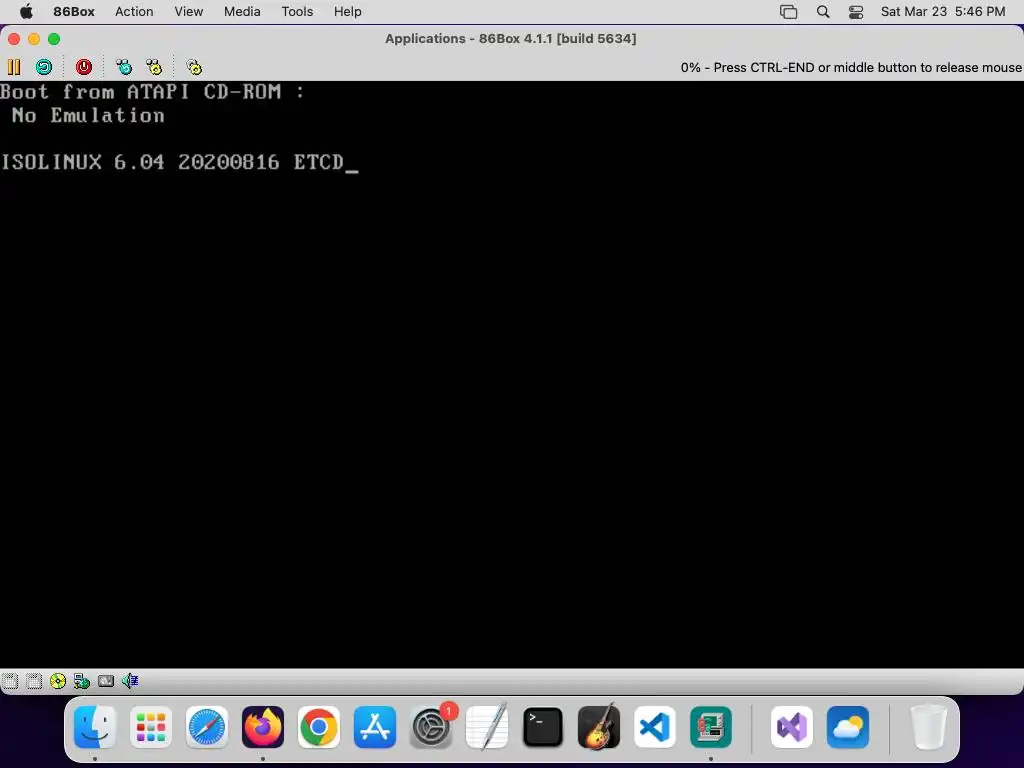Open Weather app from the Dock

[848, 727]
